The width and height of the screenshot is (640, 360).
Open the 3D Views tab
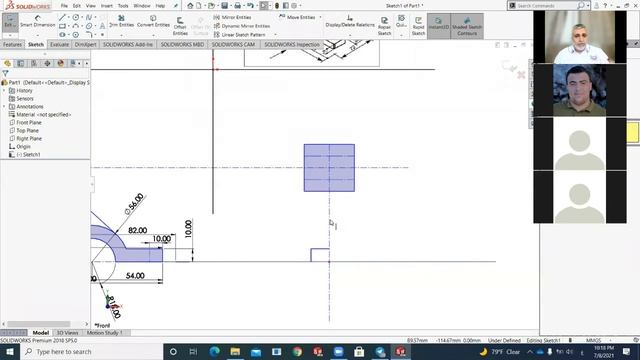coord(67,333)
